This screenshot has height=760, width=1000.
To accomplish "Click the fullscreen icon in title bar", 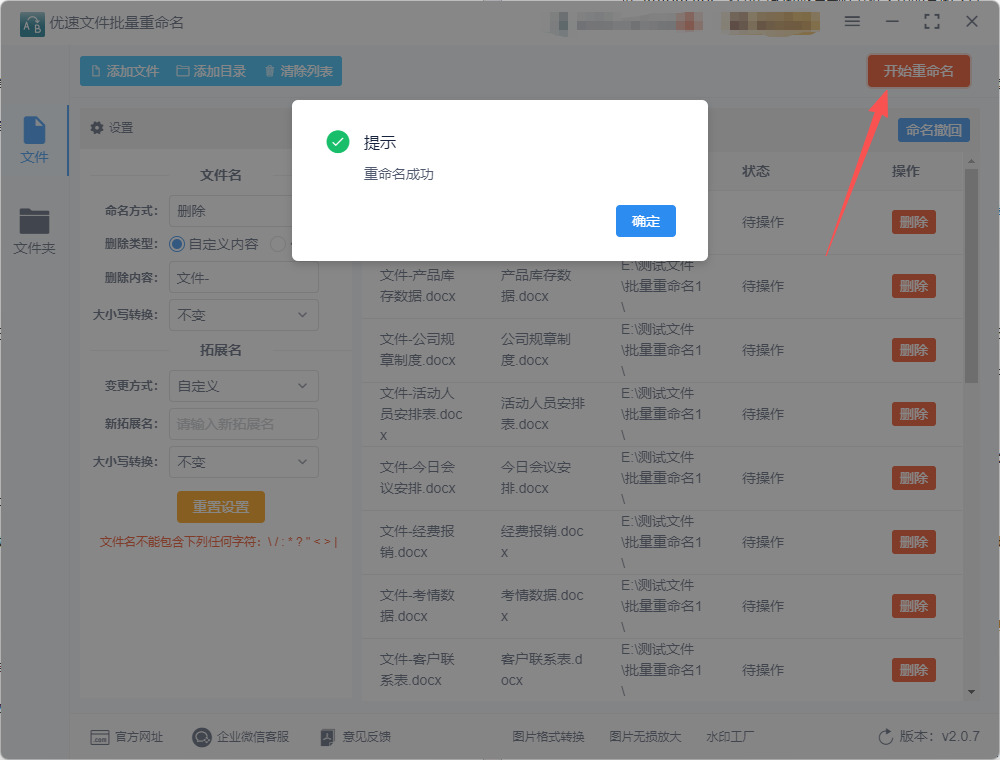I will coord(932,22).
